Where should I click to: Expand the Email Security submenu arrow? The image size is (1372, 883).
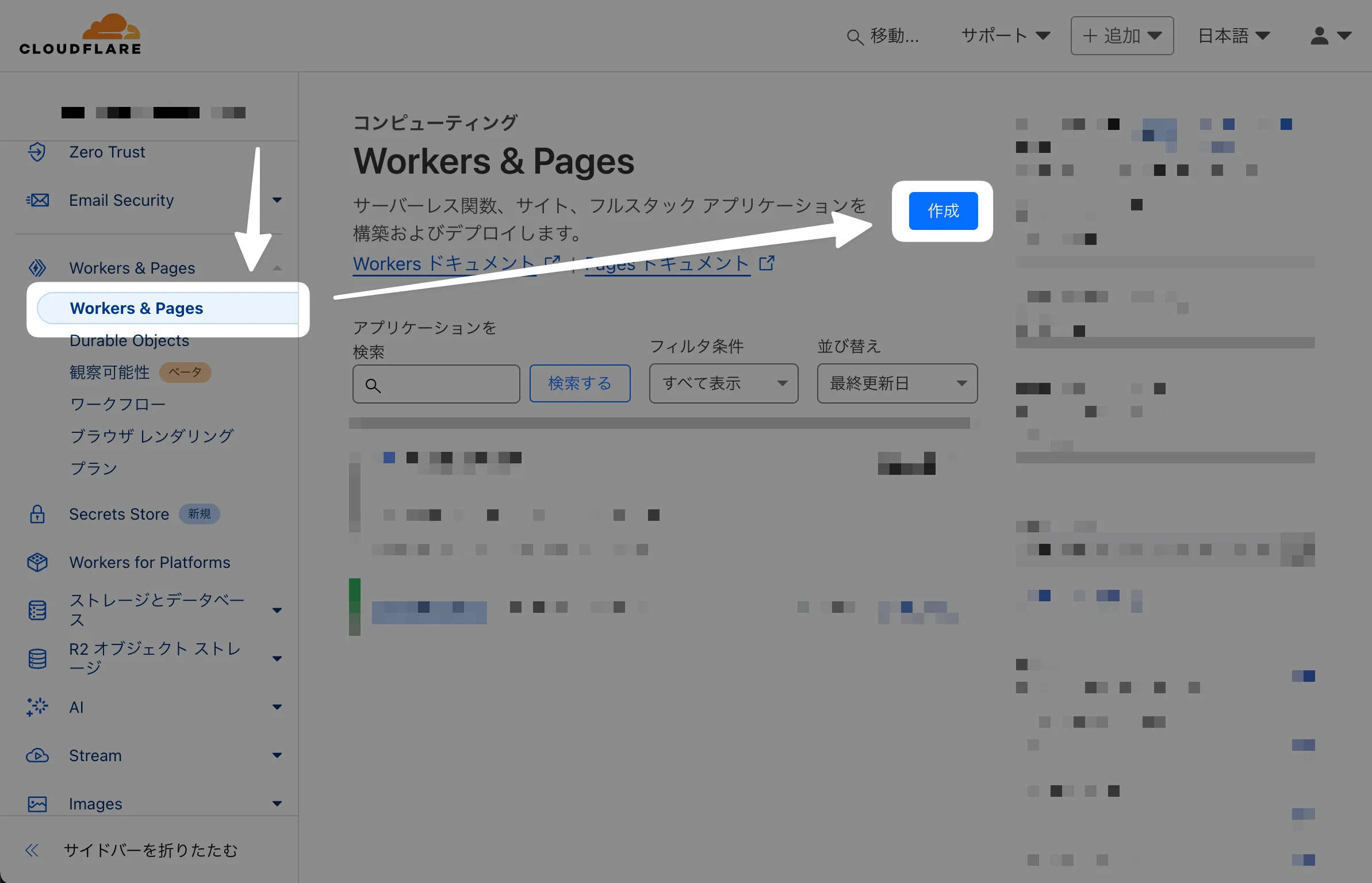coord(277,200)
